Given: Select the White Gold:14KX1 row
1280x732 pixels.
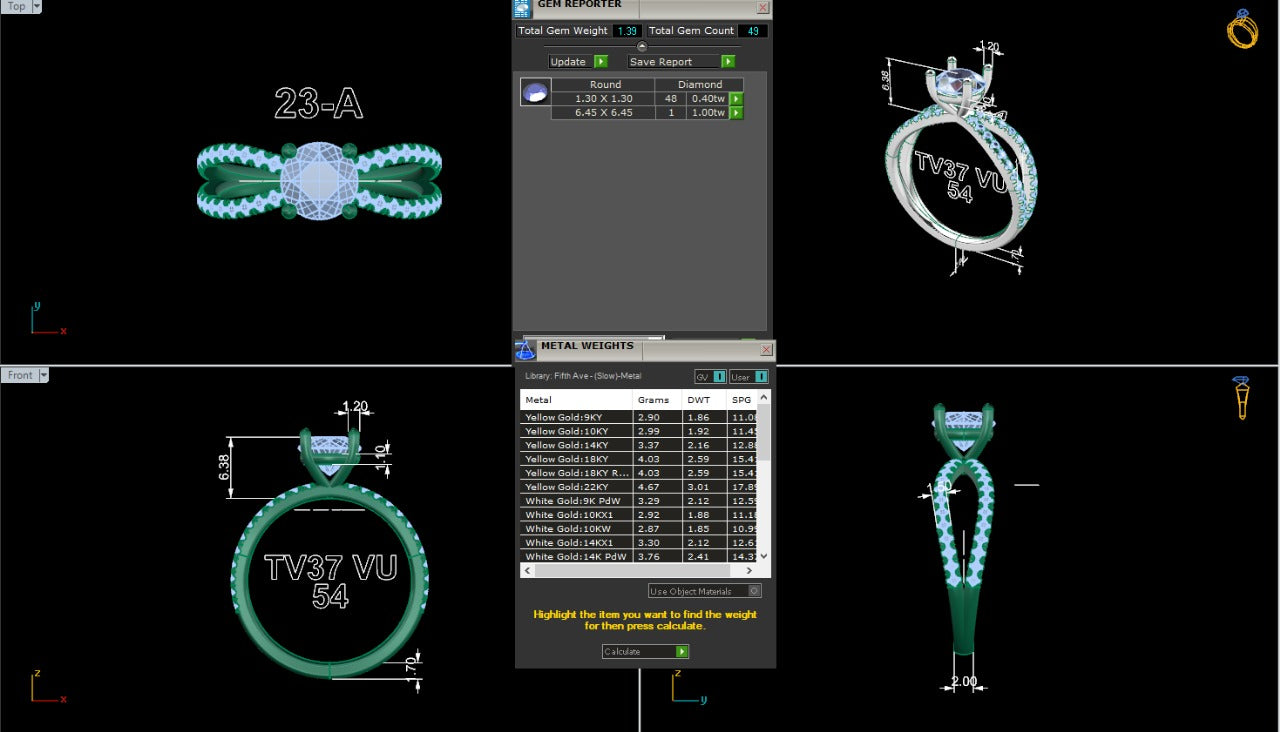Looking at the screenshot, I should pos(639,543).
